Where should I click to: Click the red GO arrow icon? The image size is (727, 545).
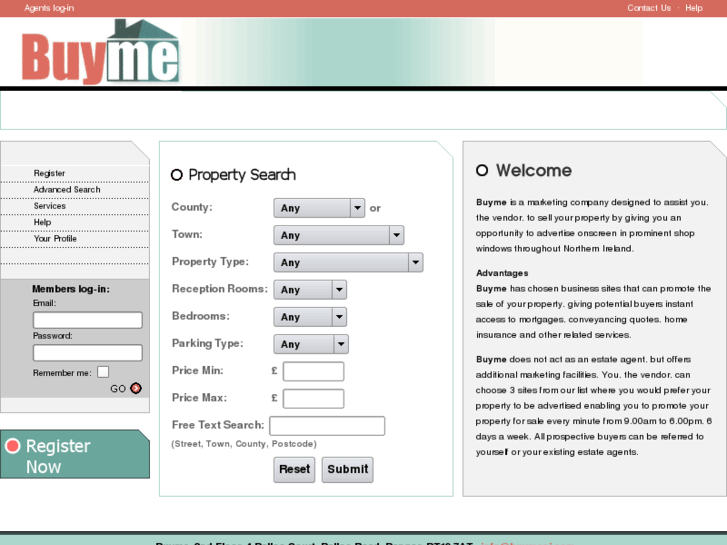(x=136, y=388)
